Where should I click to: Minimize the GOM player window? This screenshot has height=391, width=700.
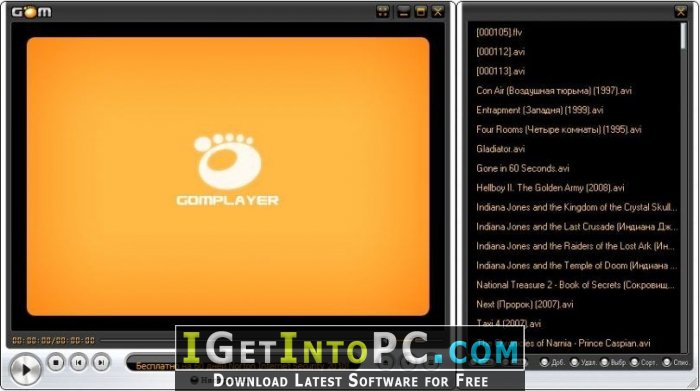click(x=403, y=12)
